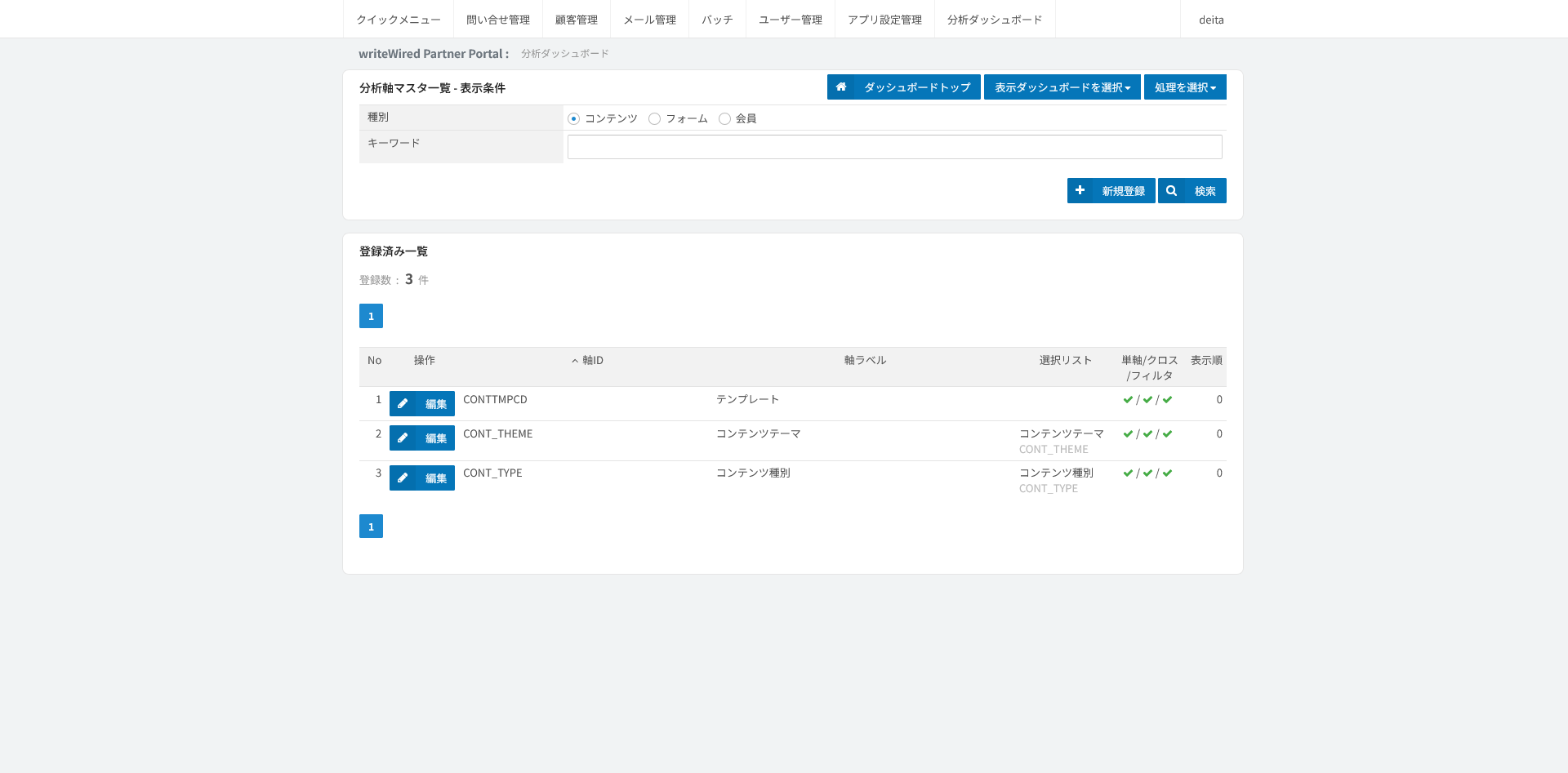Click the home icon on ダッシュボードトップ button
Screen dimensions: 1568x773
[840, 87]
